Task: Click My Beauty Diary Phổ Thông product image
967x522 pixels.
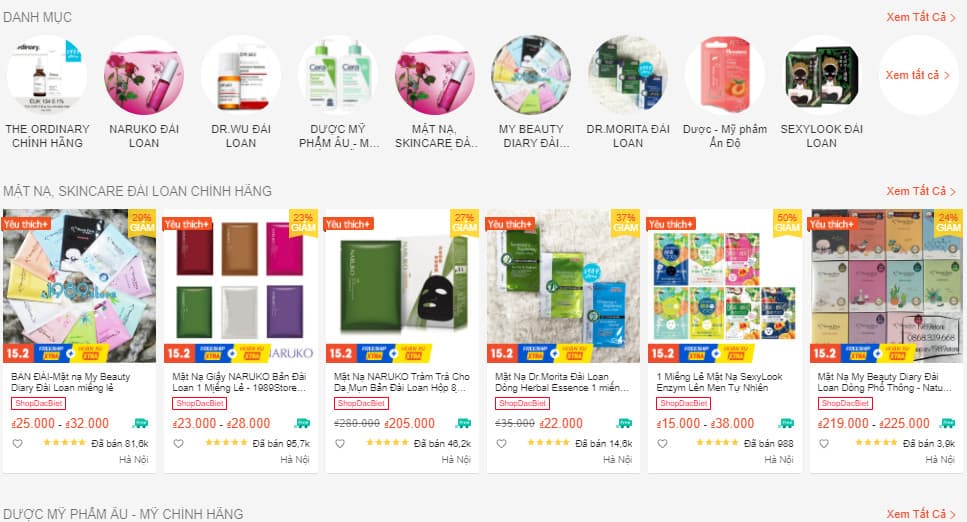Action: (x=886, y=286)
